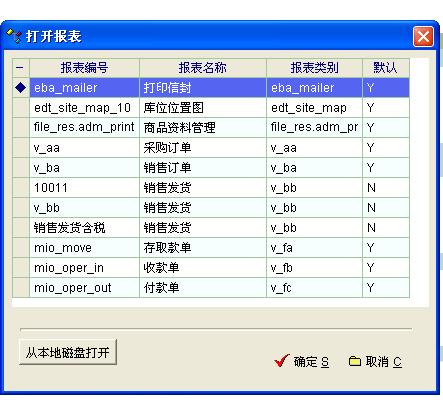Open report from local disk button
The width and height of the screenshot is (443, 400).
click(x=68, y=352)
